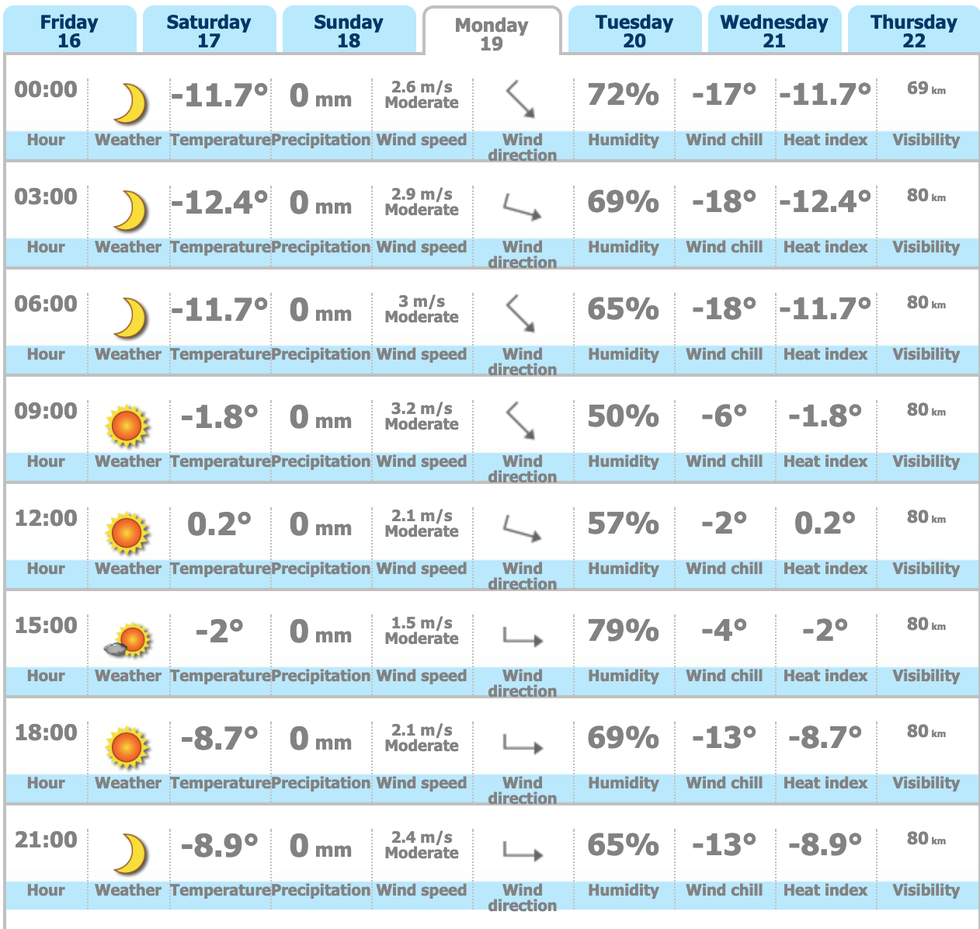980x929 pixels.
Task: Click the -11.7° temperature at 00:00
Action: pos(219,96)
